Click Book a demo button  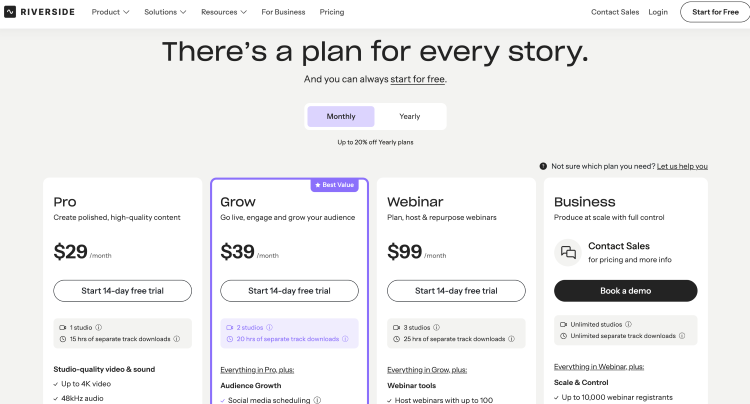tap(626, 291)
